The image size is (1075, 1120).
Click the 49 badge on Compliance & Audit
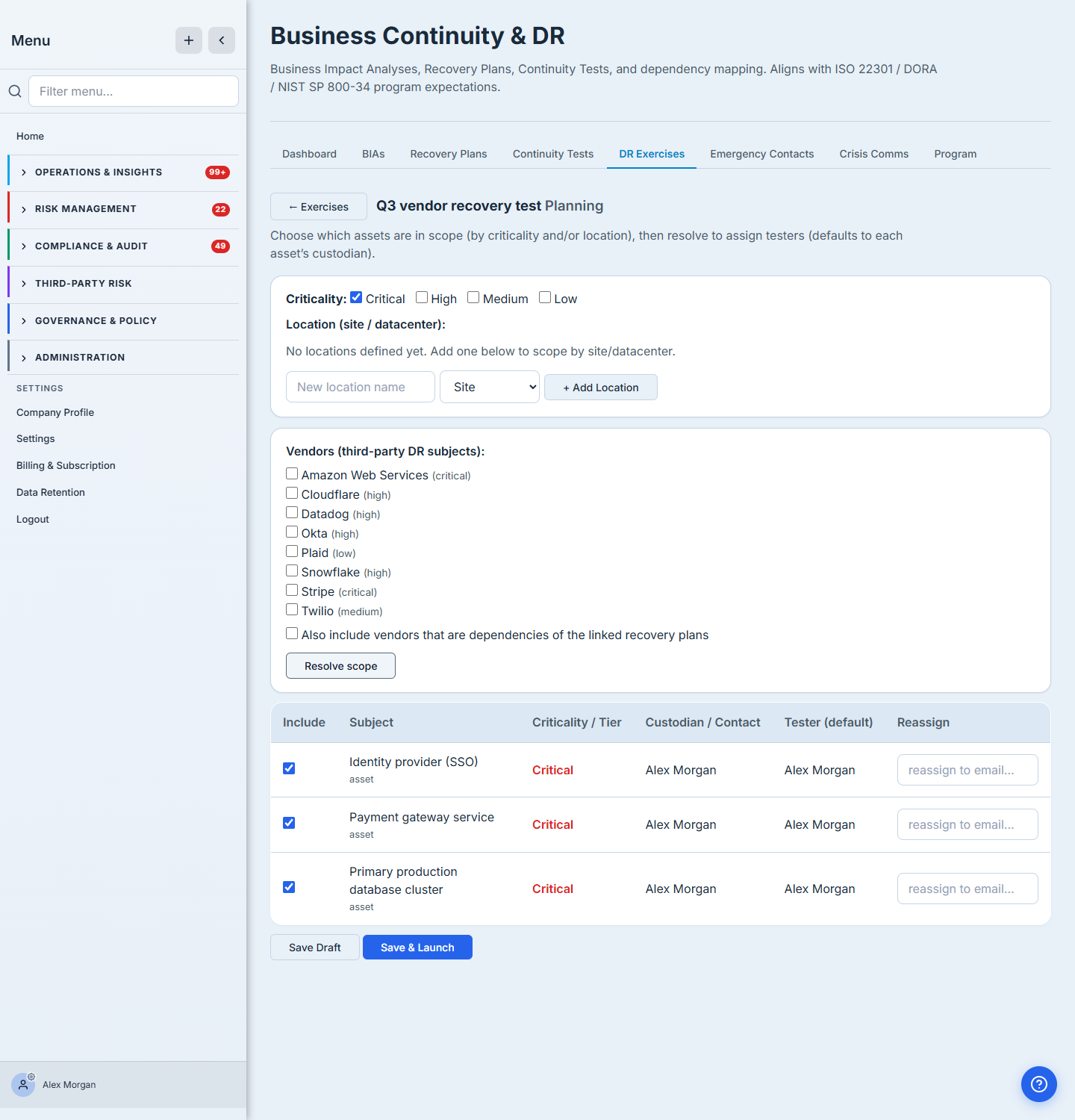pyautogui.click(x=220, y=246)
